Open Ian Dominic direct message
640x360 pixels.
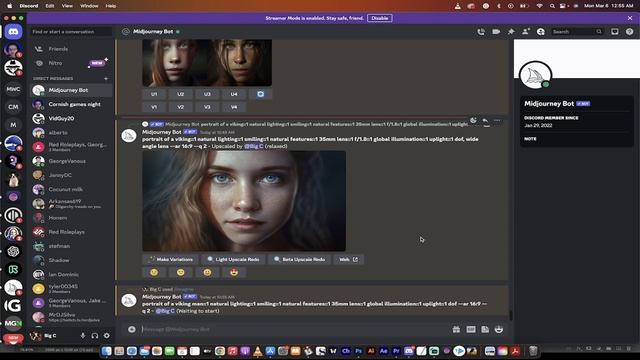point(71,274)
